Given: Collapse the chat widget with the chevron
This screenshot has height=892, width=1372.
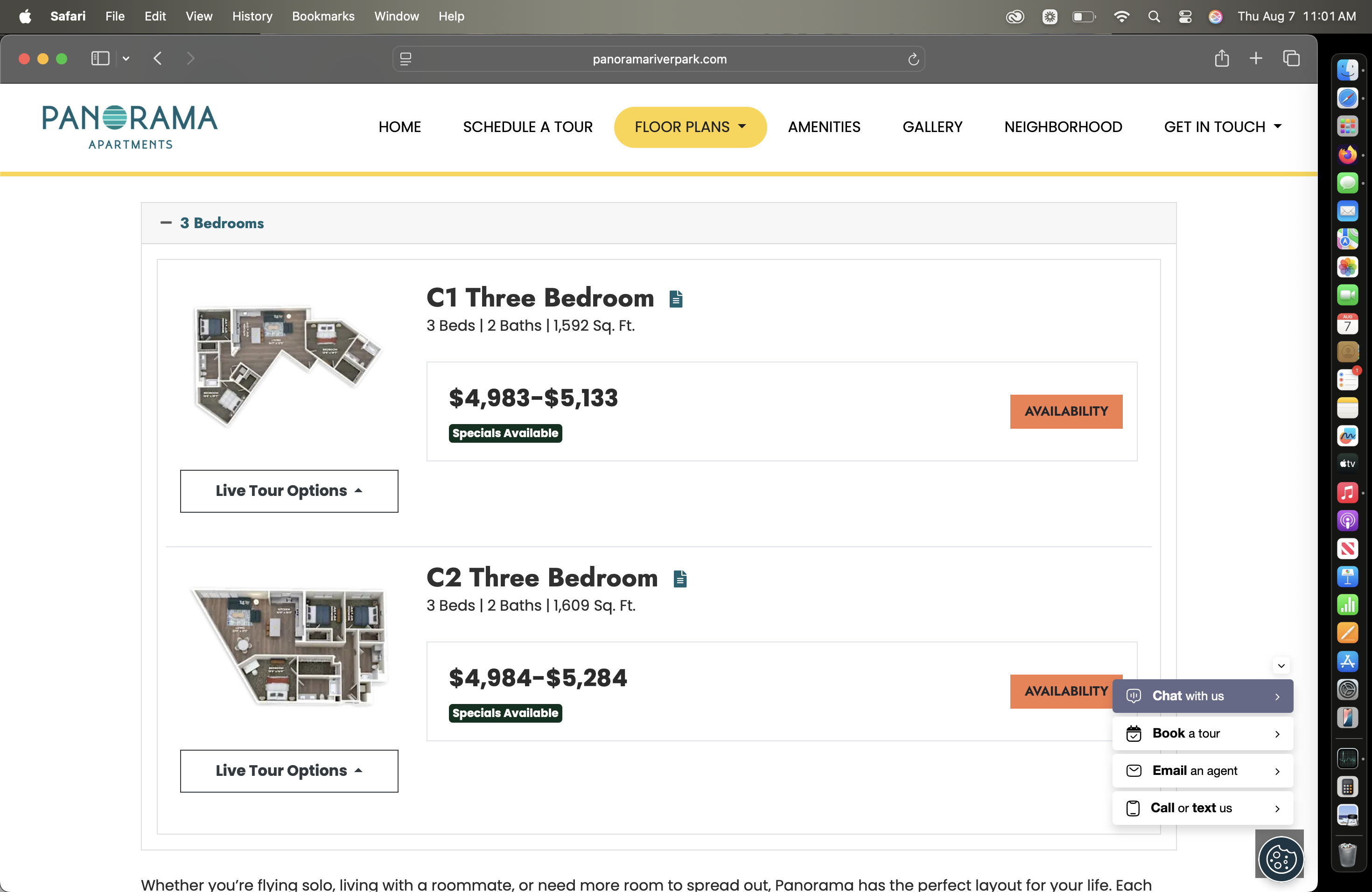Looking at the screenshot, I should coord(1281,666).
